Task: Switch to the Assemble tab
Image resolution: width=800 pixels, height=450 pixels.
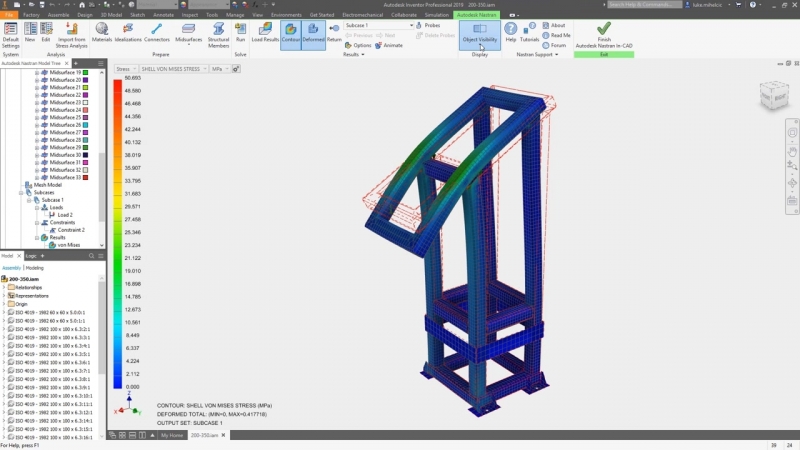Action: coord(59,15)
